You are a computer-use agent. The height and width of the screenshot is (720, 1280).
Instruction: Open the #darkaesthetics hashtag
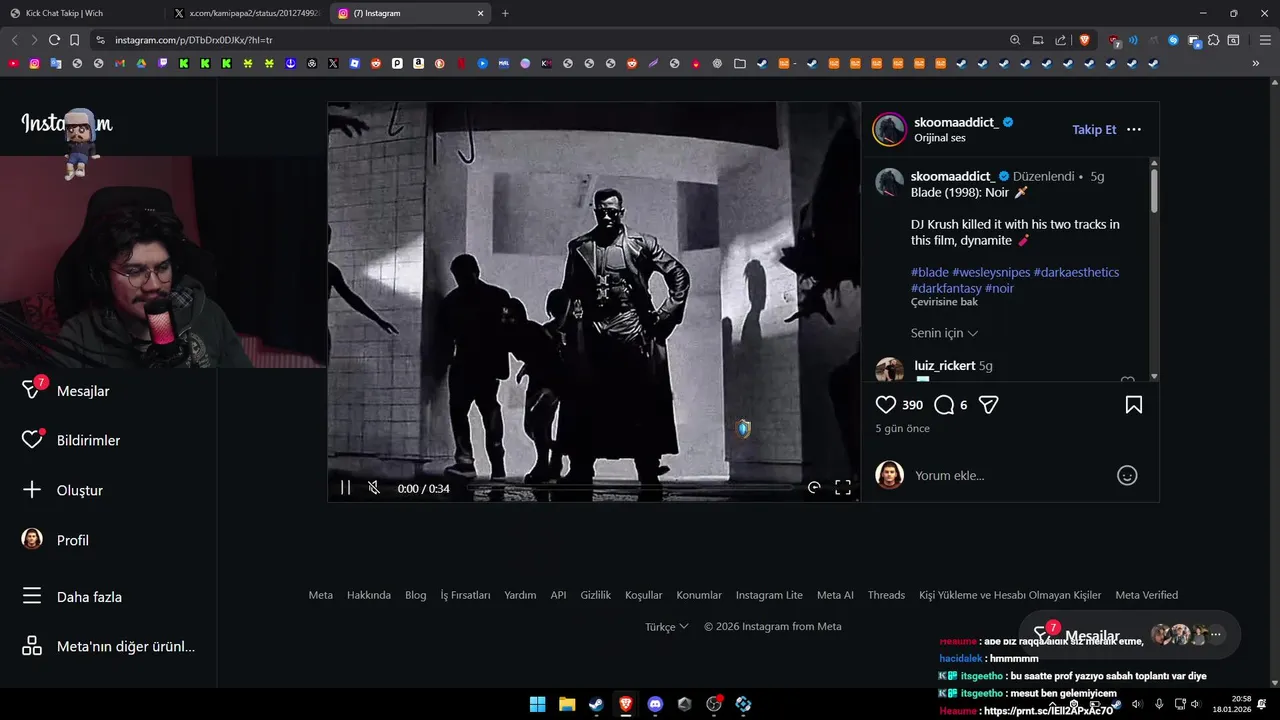pos(1076,272)
